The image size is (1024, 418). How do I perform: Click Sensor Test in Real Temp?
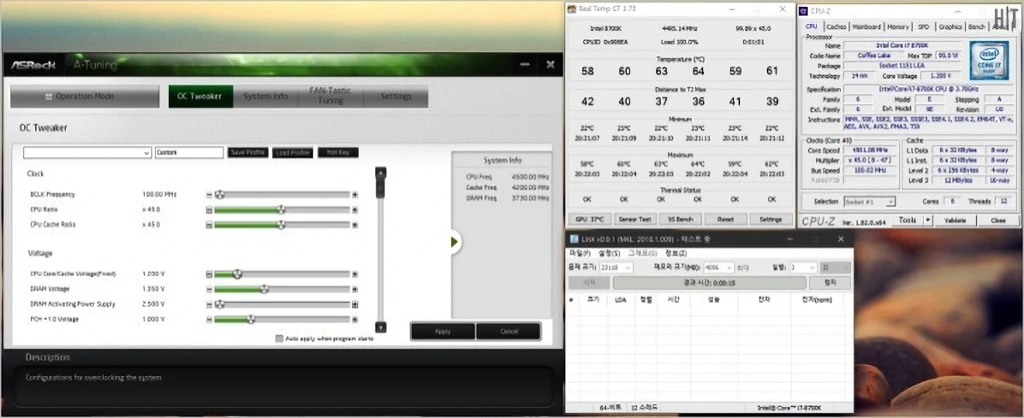pos(635,219)
